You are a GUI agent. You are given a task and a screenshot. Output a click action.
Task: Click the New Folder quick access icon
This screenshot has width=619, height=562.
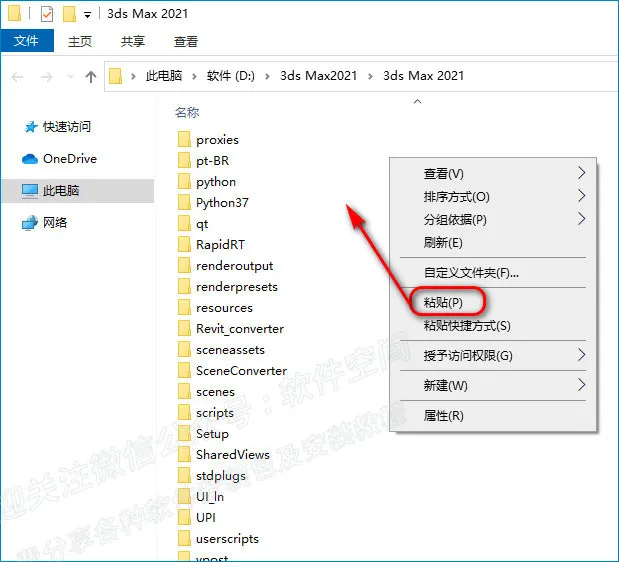tap(69, 14)
